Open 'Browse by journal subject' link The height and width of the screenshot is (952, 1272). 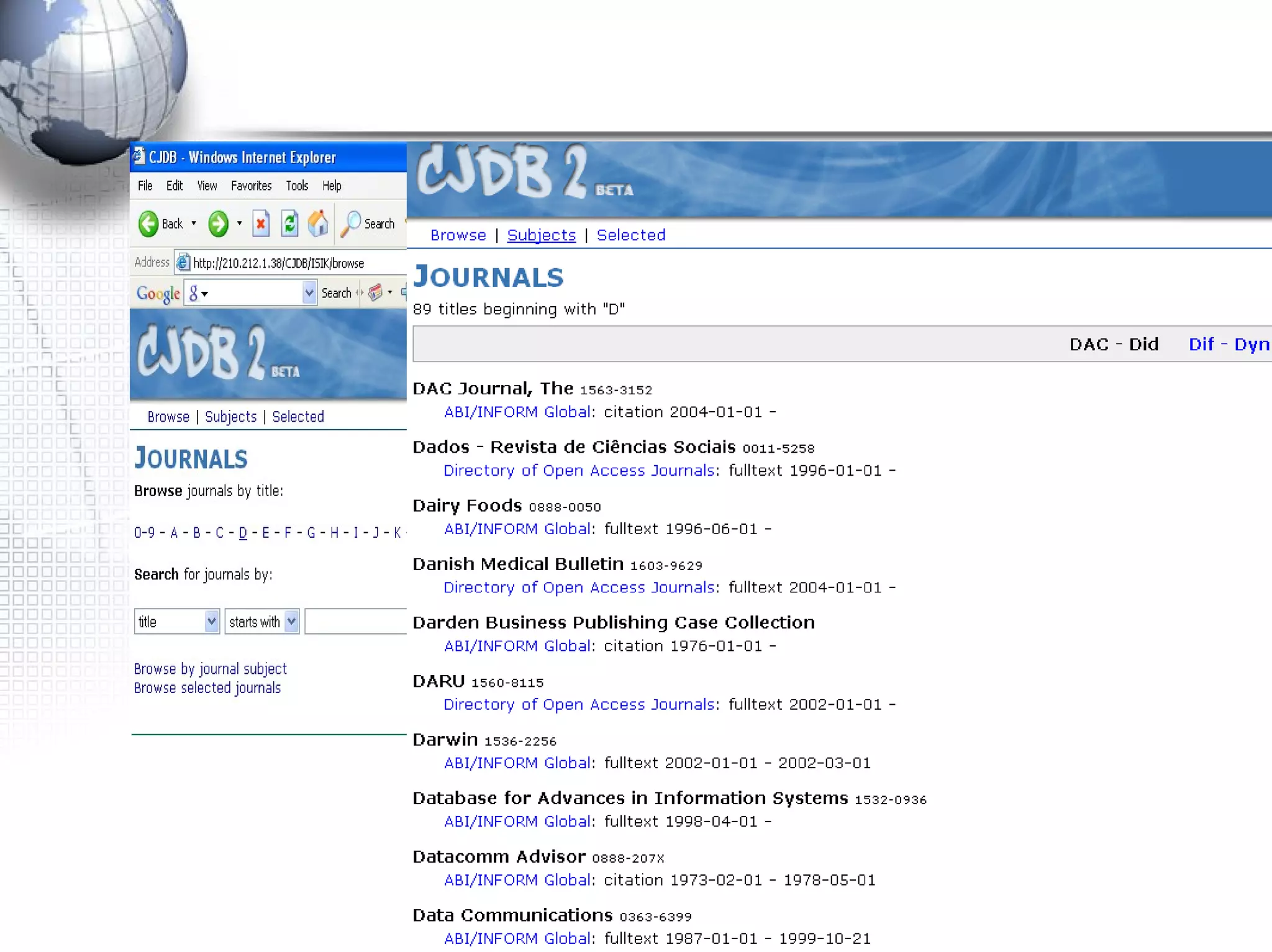tap(210, 669)
